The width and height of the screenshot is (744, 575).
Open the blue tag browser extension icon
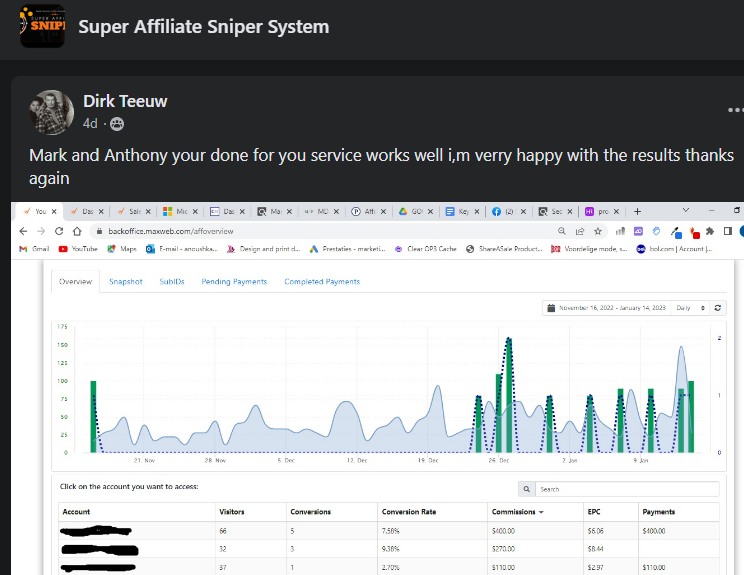656,231
